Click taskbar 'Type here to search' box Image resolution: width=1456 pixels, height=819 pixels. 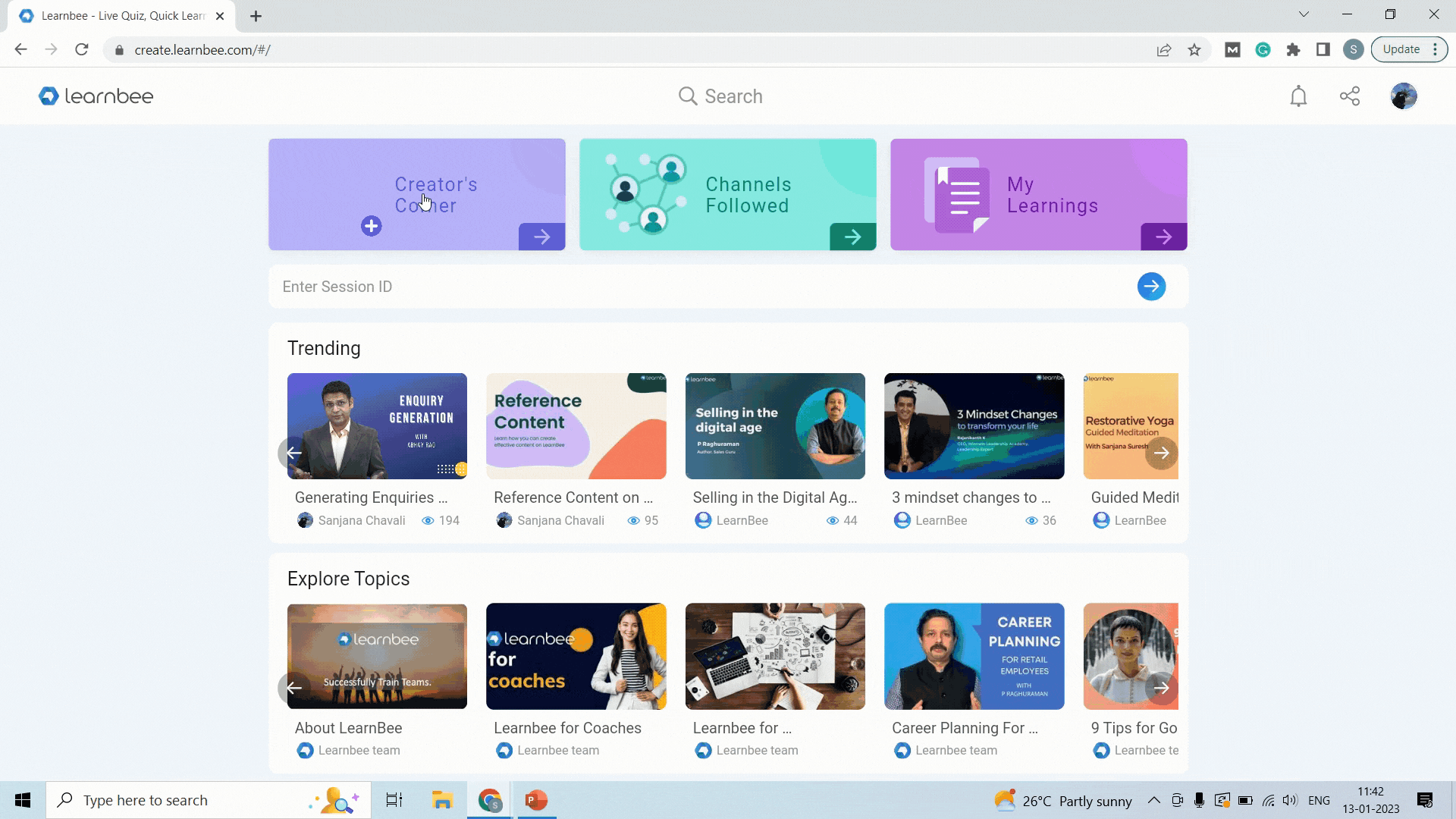209,800
